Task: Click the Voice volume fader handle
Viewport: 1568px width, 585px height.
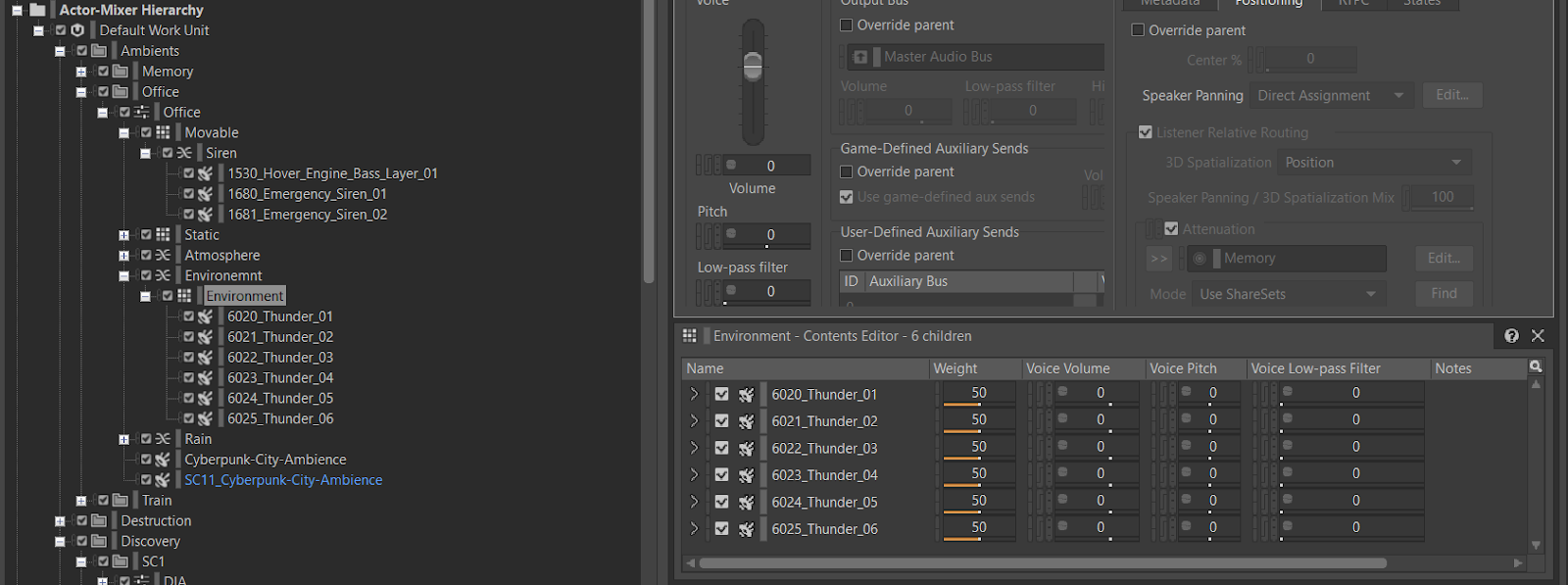Action: (x=753, y=66)
